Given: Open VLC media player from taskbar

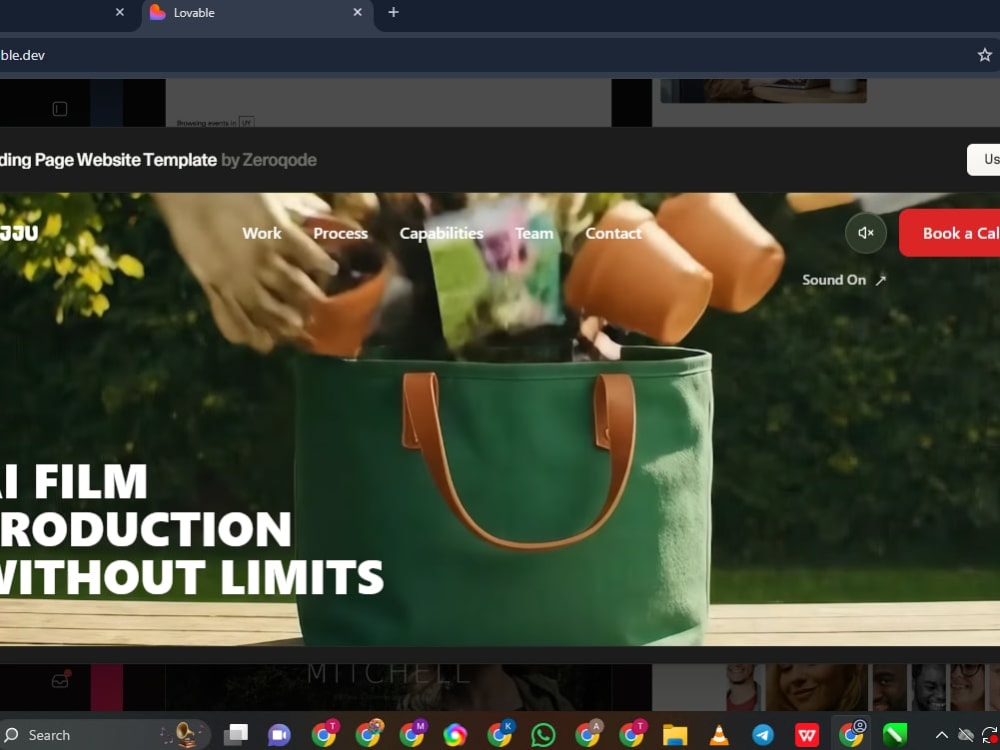Looking at the screenshot, I should [719, 735].
